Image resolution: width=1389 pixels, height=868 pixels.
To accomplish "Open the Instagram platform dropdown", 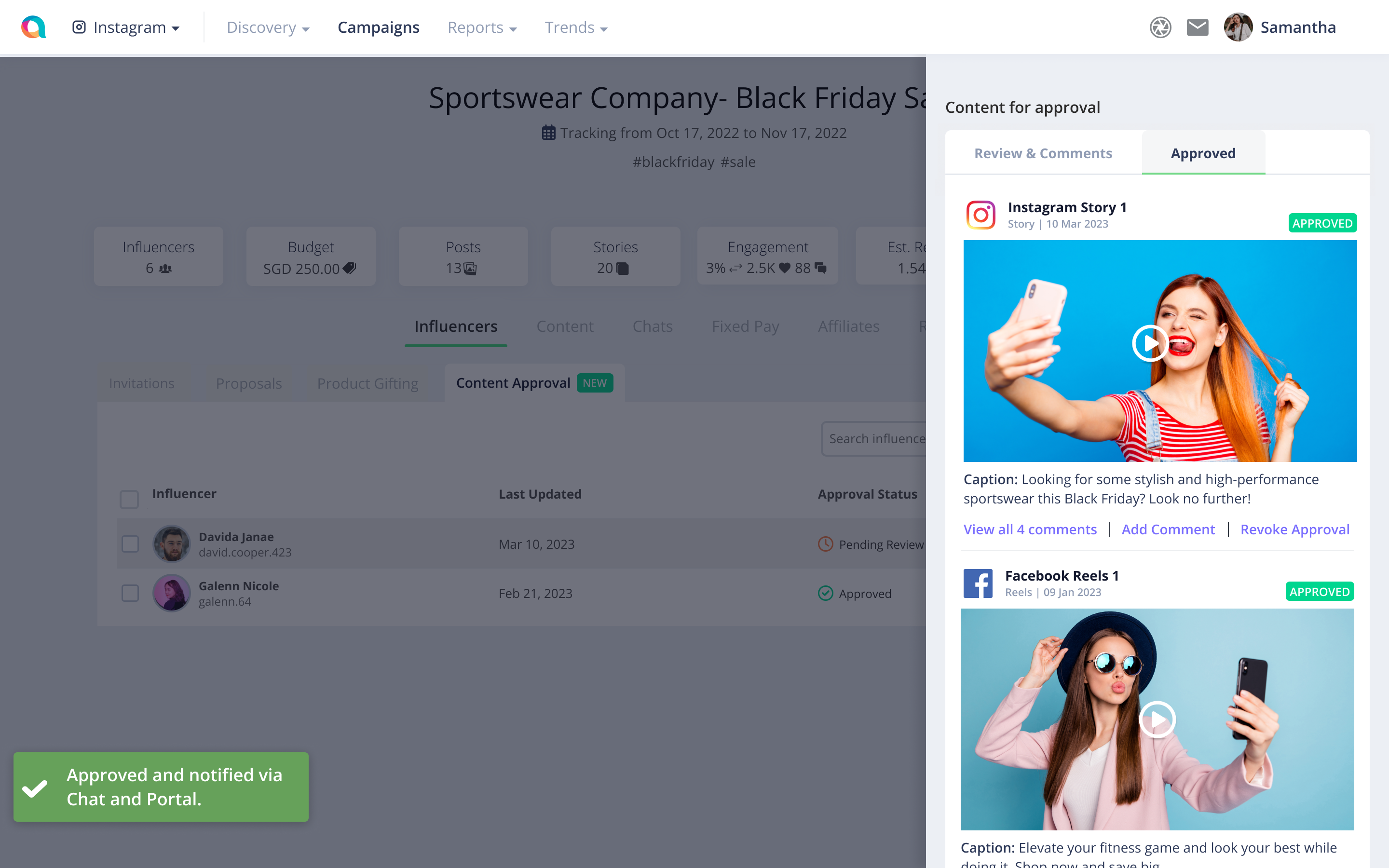I will (126, 27).
